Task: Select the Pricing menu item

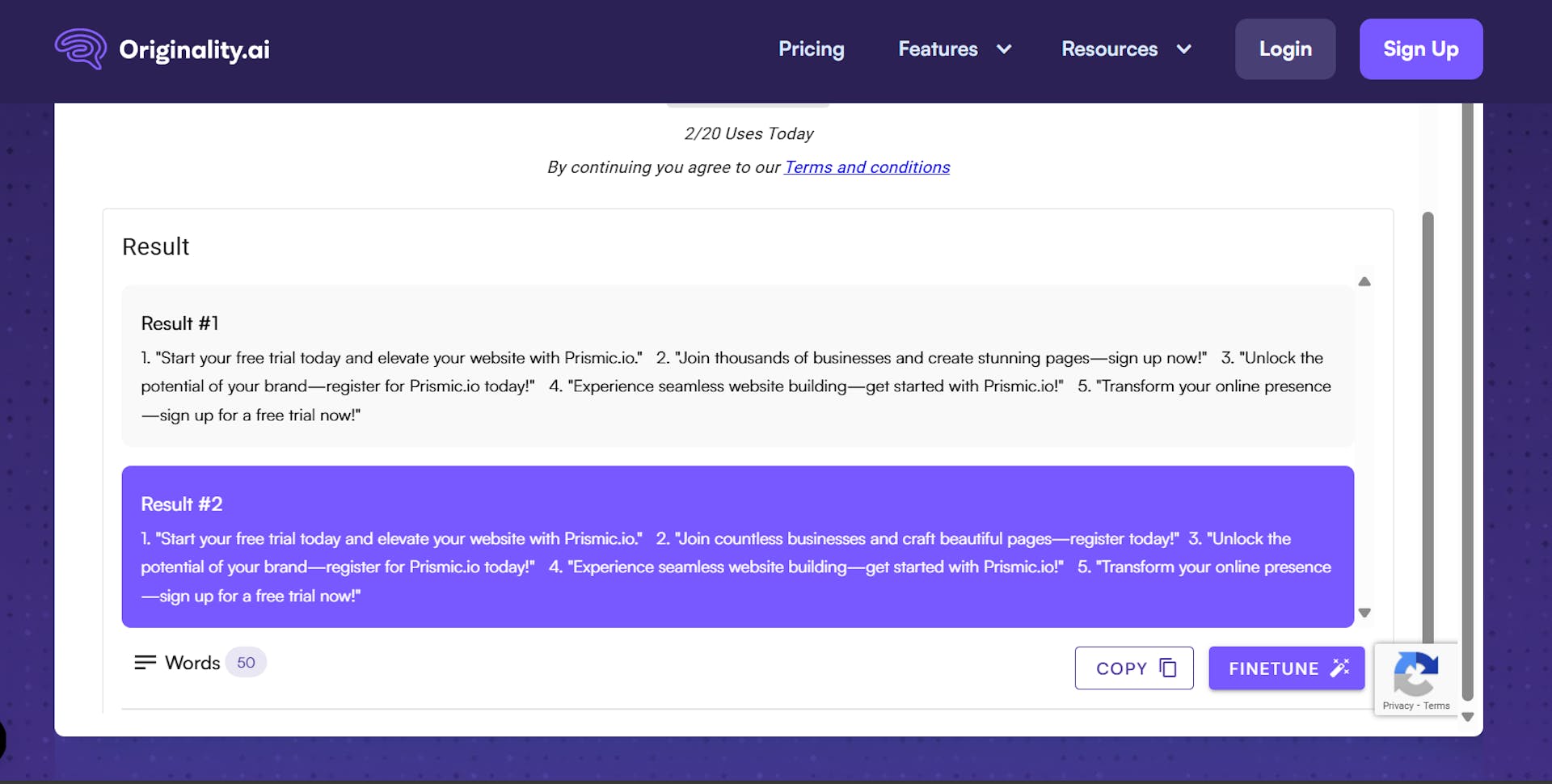Action: tap(811, 48)
